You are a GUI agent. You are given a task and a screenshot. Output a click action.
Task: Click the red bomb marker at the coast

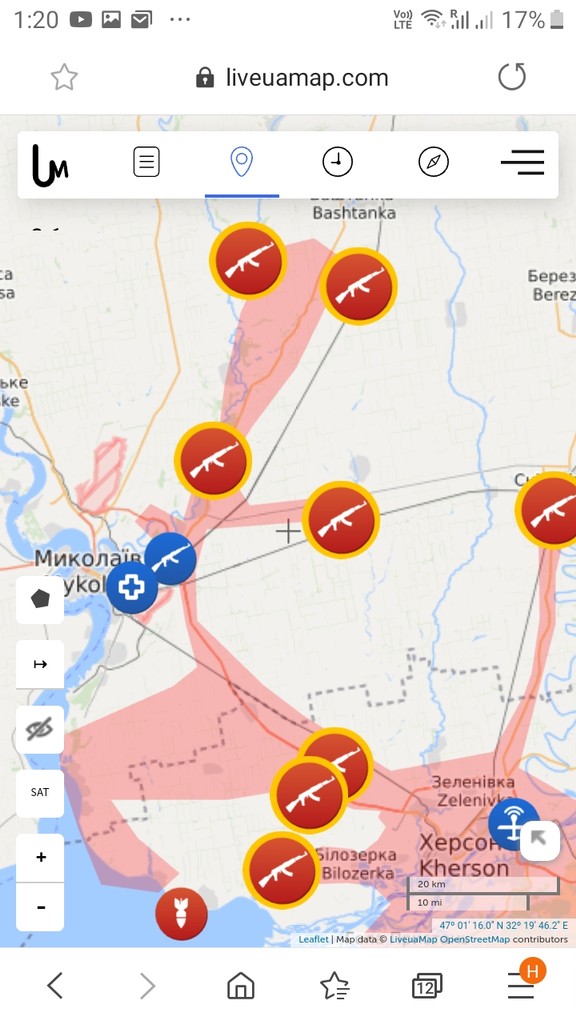click(x=182, y=914)
